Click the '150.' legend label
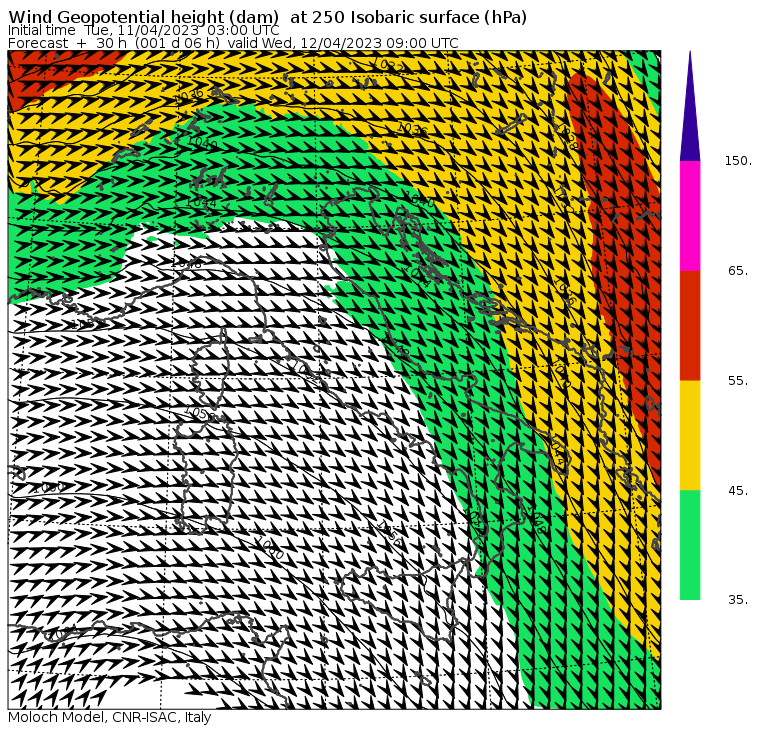Viewport: 760px width, 731px height. tap(738, 160)
